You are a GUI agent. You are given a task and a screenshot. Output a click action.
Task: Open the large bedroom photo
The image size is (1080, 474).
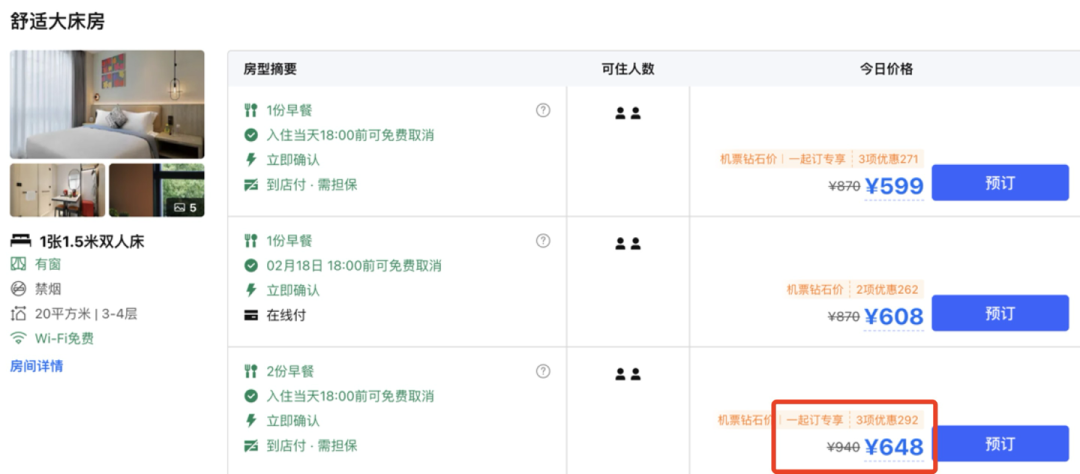pos(107,104)
